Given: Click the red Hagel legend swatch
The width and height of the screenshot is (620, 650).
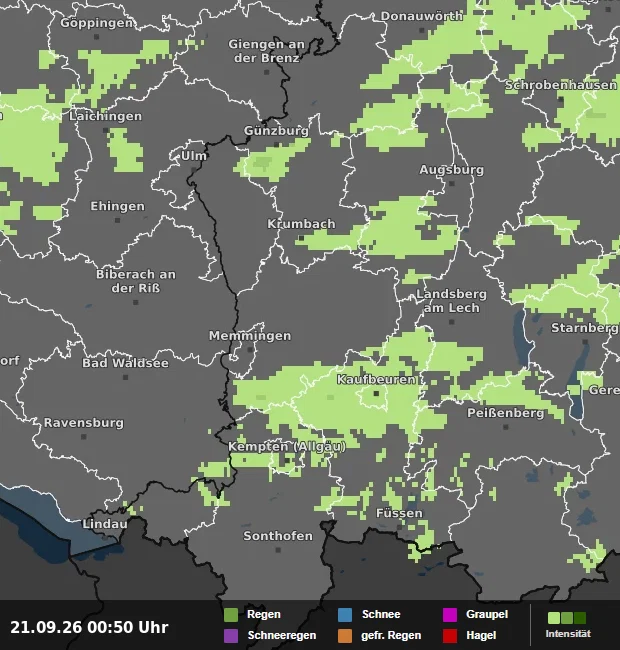Looking at the screenshot, I should 450,635.
